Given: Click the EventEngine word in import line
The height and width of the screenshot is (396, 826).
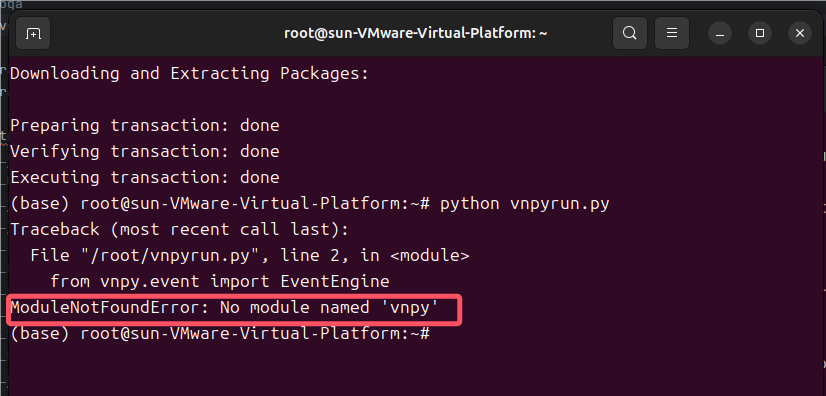Looking at the screenshot, I should (x=335, y=282).
